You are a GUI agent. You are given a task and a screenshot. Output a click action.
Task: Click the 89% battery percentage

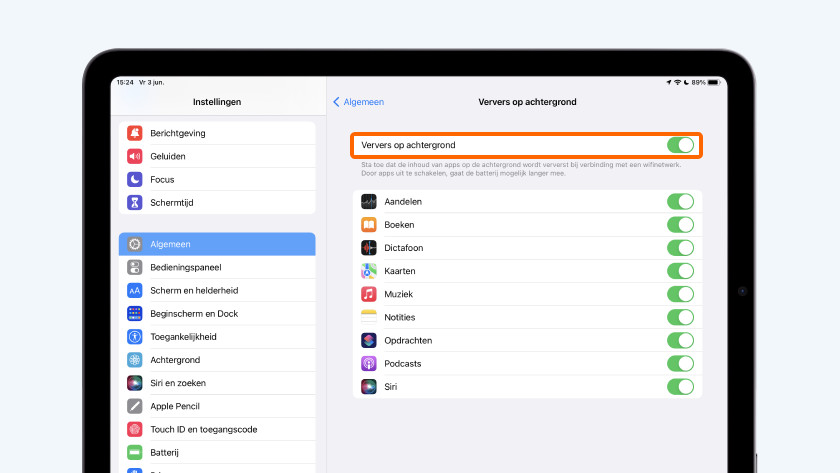coord(699,82)
